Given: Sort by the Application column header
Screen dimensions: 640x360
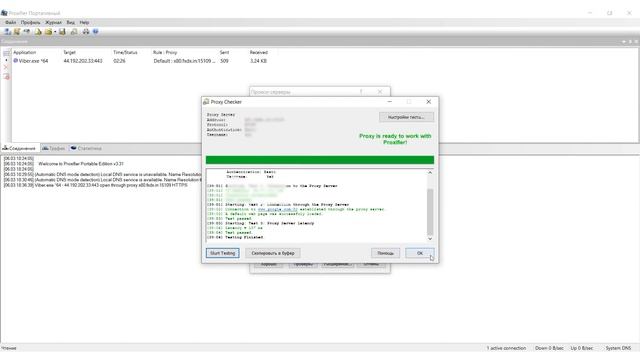Looking at the screenshot, I should tap(24, 52).
